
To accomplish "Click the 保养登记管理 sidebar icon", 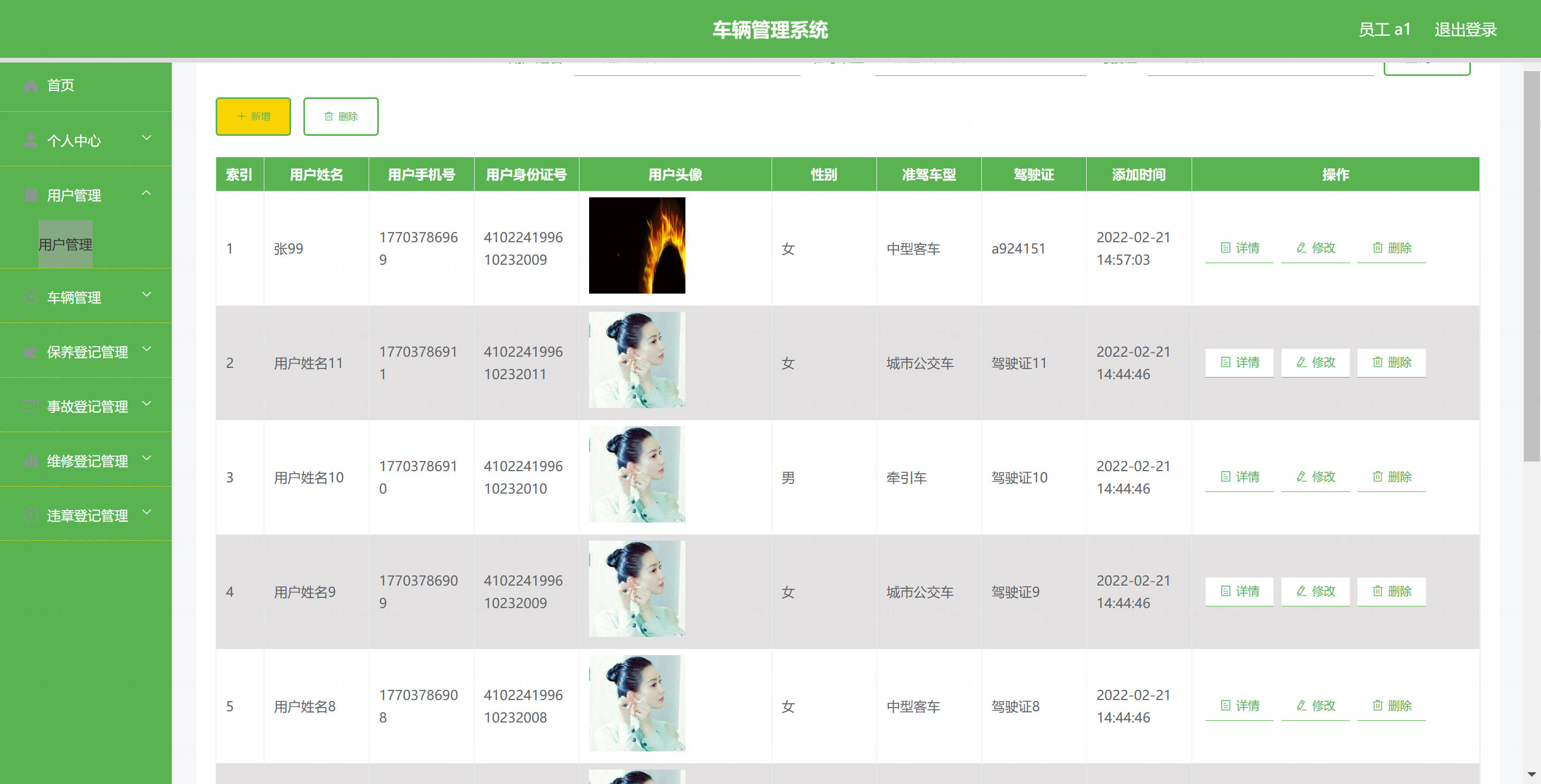I will [x=30, y=352].
